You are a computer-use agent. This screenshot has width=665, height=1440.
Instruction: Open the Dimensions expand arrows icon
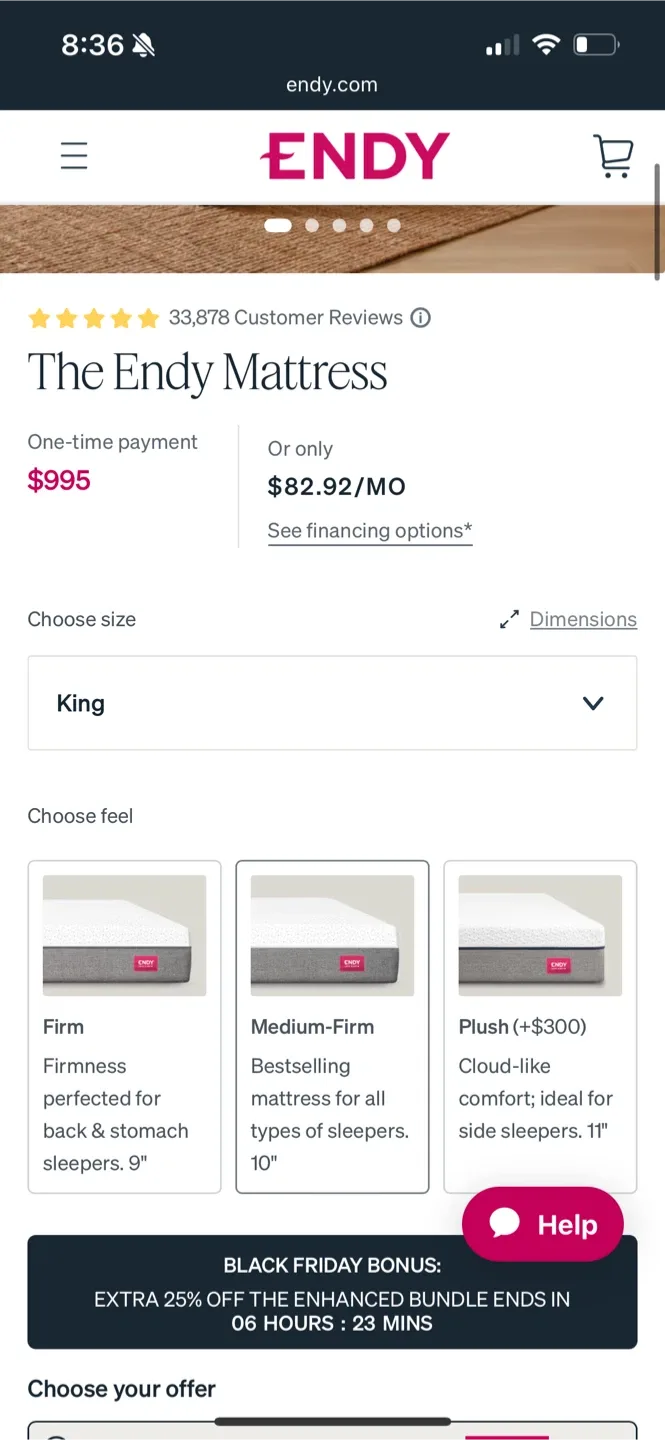pos(509,619)
